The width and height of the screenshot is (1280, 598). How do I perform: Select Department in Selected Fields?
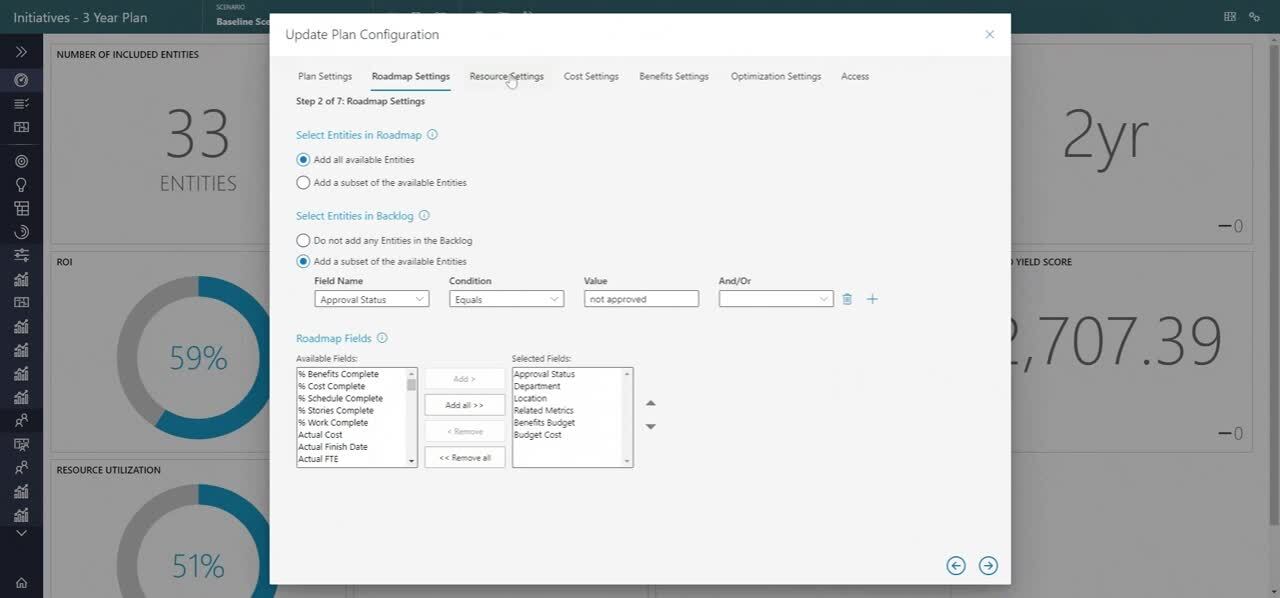567,386
